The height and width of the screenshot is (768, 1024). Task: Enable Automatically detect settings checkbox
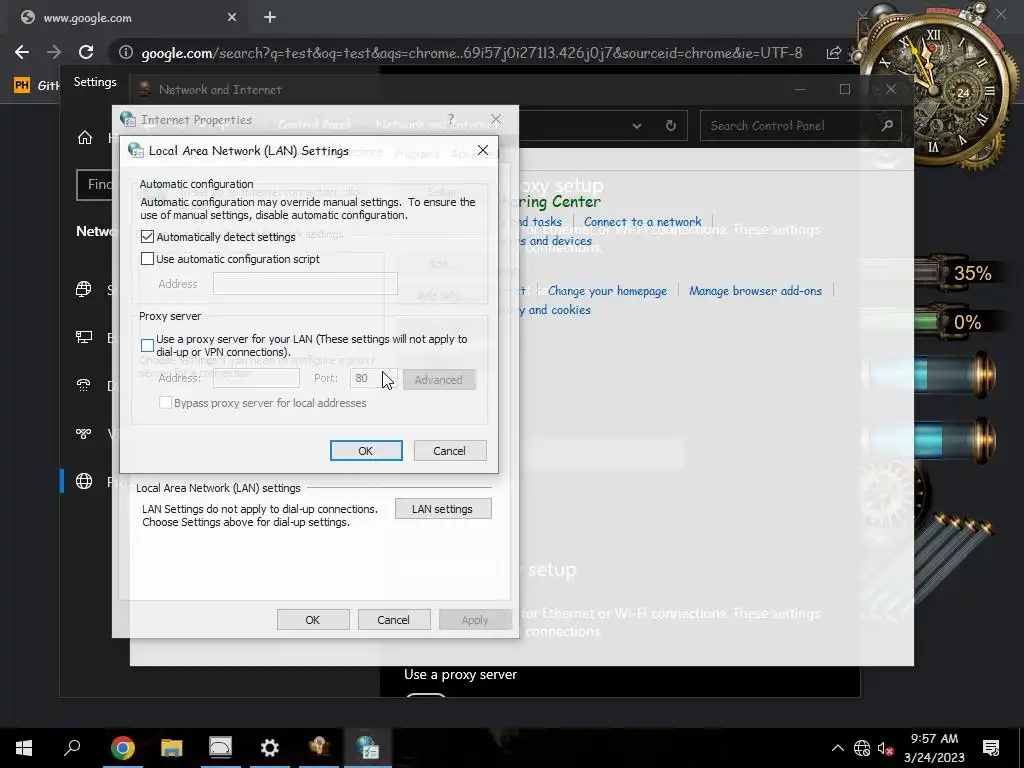point(148,237)
